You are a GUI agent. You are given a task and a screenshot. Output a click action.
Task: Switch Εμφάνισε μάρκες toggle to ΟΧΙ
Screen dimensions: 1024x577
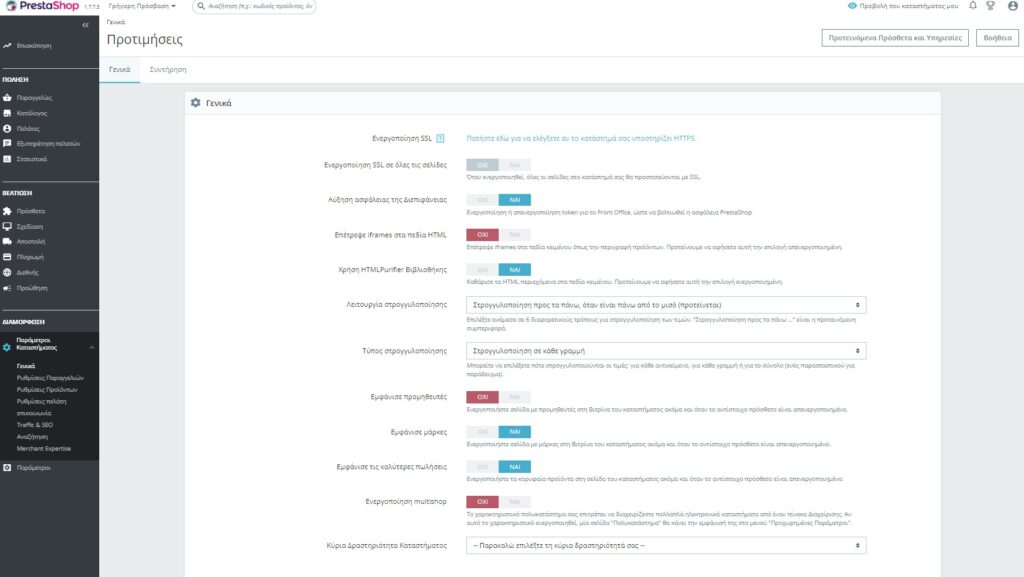[483, 432]
